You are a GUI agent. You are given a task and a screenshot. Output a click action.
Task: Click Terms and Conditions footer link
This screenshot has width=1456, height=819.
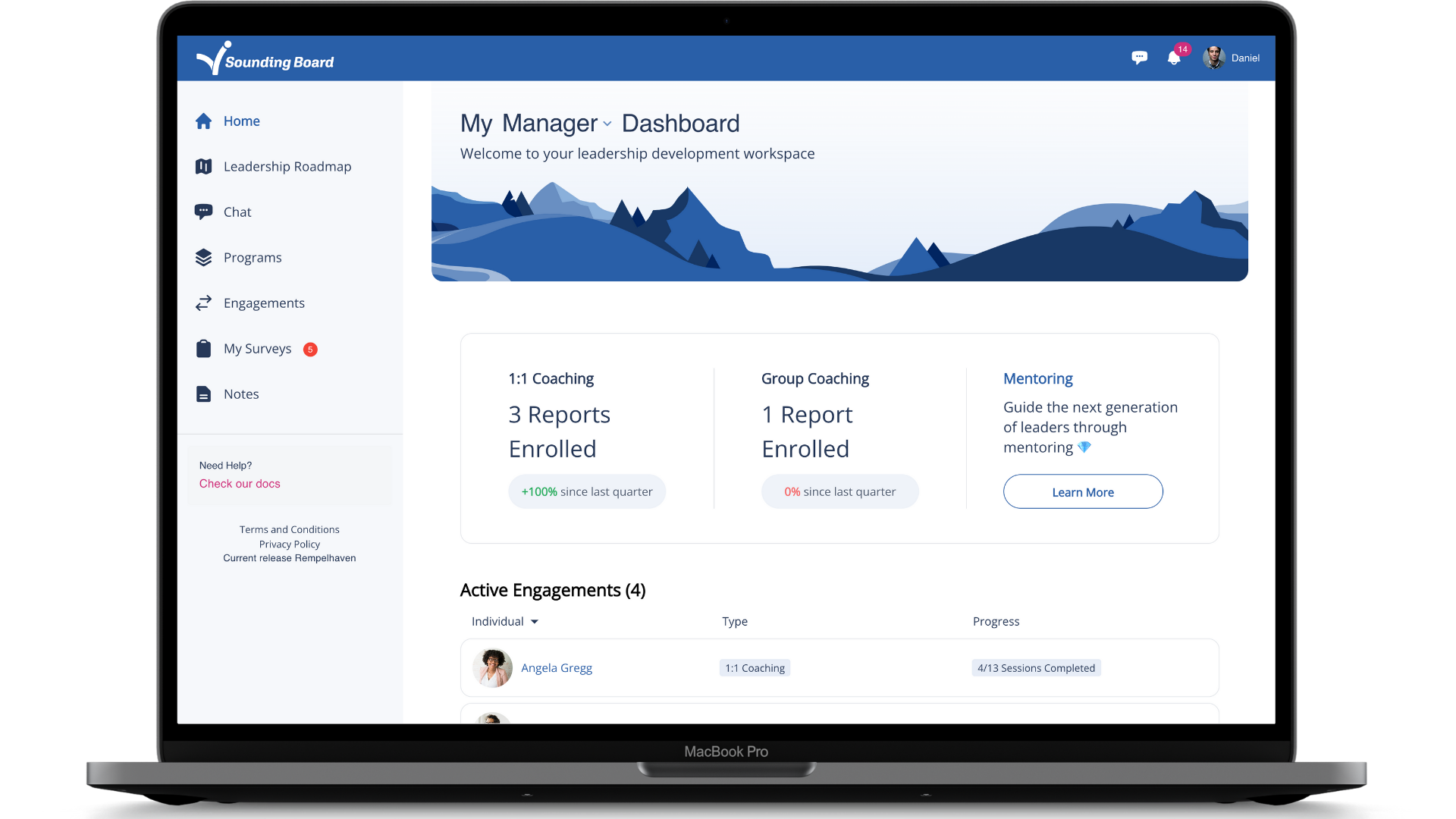pos(290,529)
